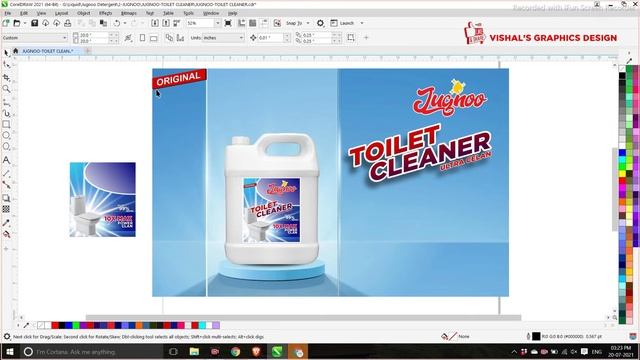Switch to JUGNOO-TOILET CLEAN document tab

(47, 51)
